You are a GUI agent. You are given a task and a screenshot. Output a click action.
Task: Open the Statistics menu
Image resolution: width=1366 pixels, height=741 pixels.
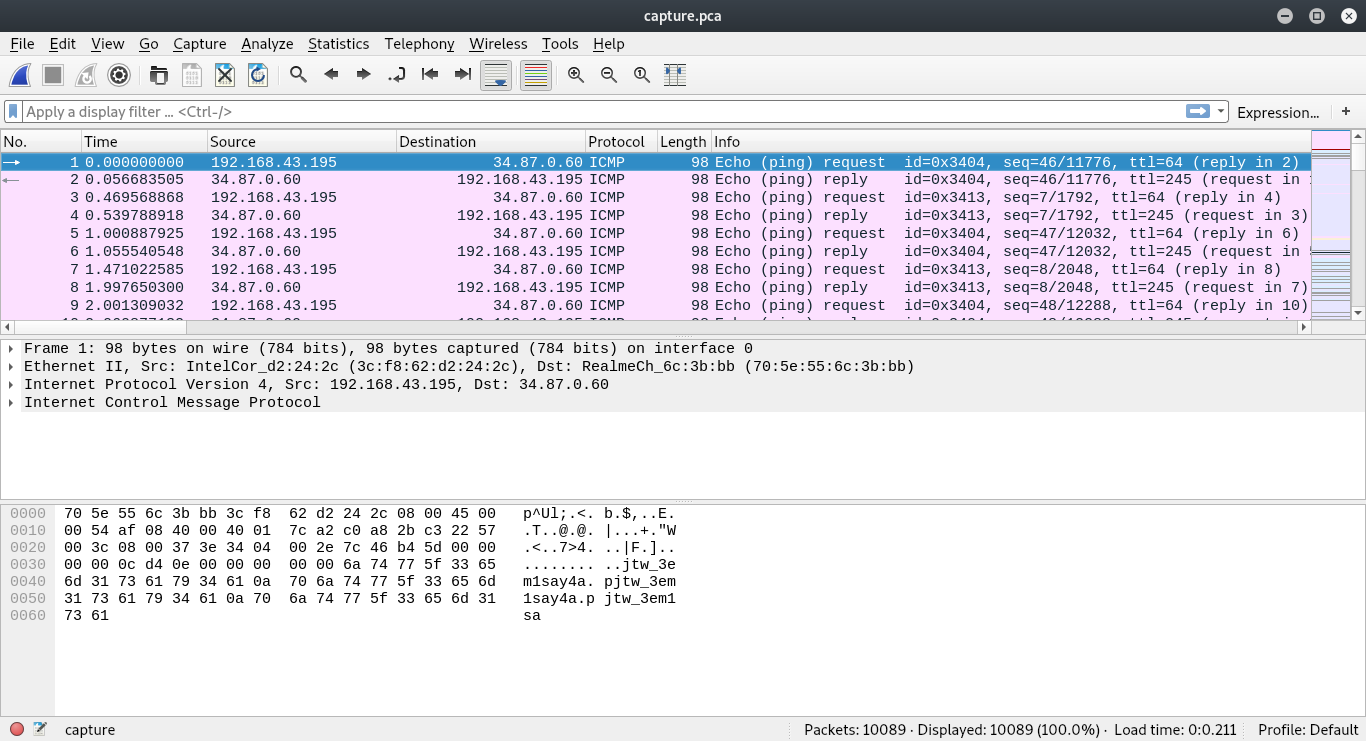click(x=338, y=44)
